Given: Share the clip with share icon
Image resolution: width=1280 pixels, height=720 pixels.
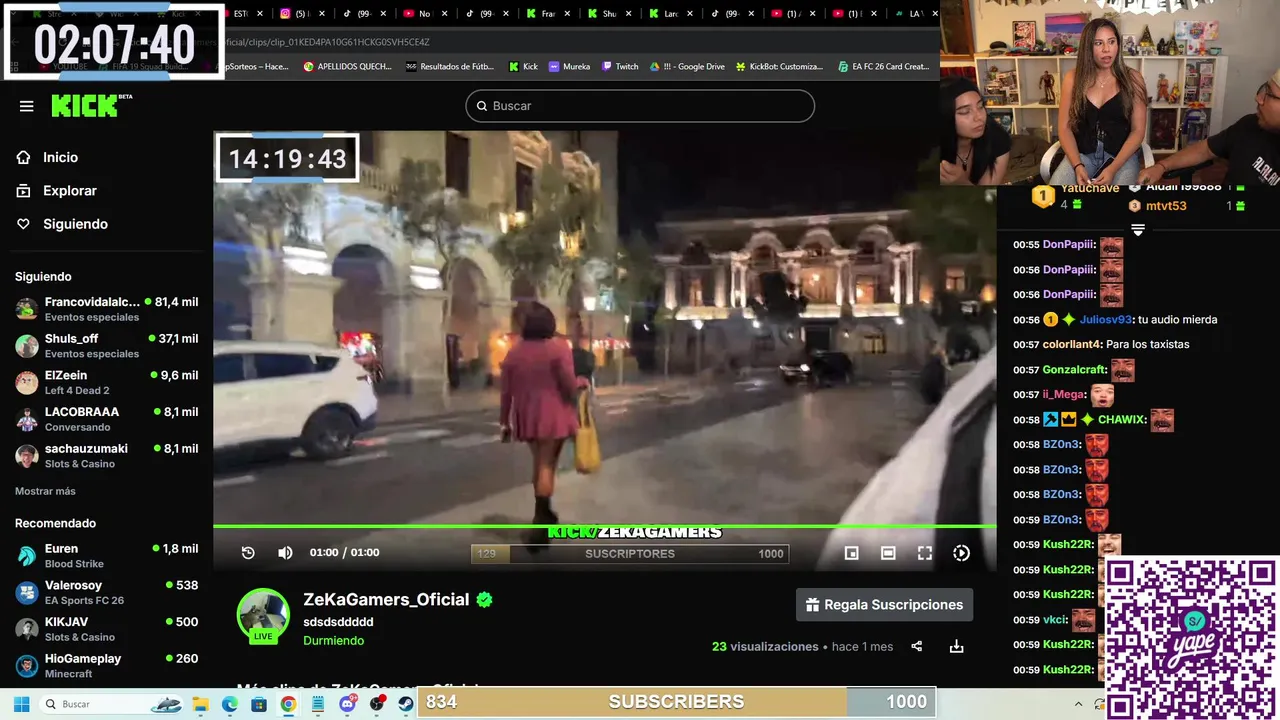Looking at the screenshot, I should [916, 646].
